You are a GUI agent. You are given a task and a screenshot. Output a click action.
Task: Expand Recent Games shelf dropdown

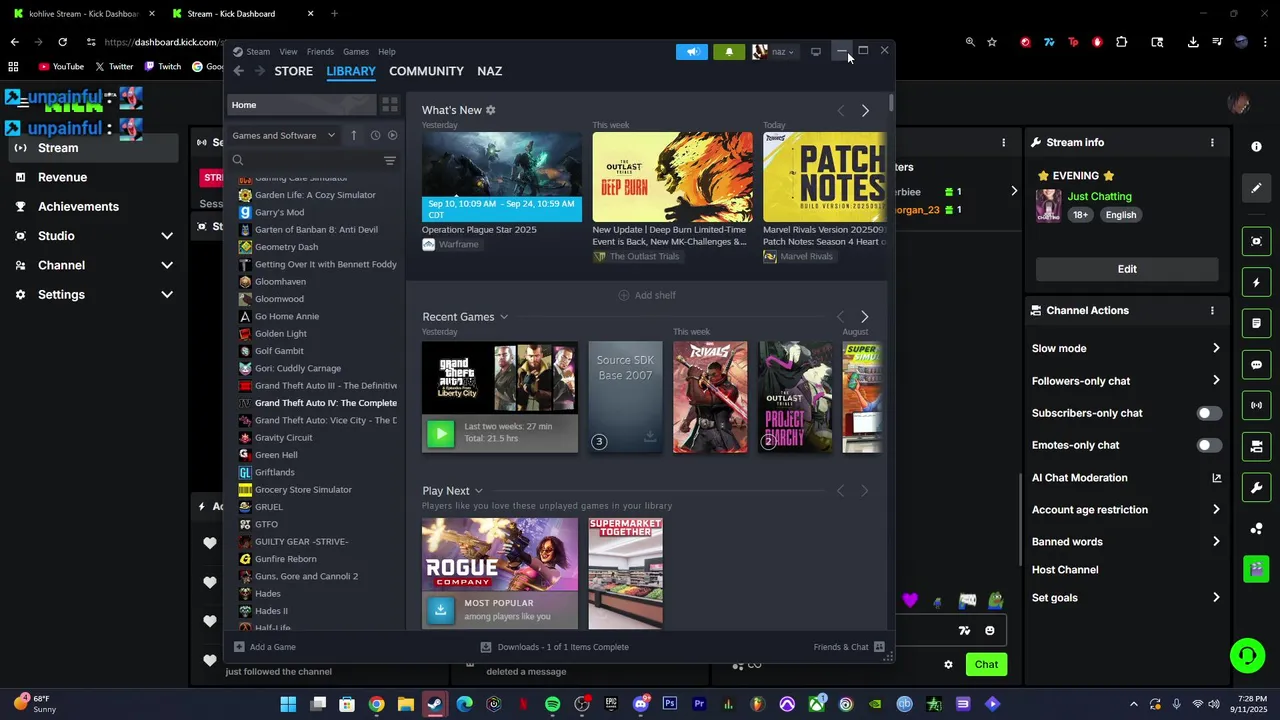(x=504, y=317)
